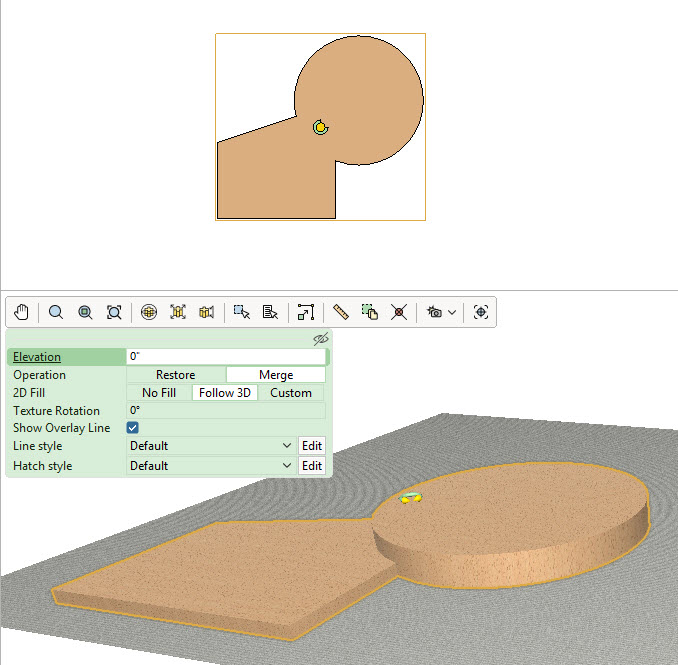Select the Merge operation
678x665 pixels.
(275, 375)
